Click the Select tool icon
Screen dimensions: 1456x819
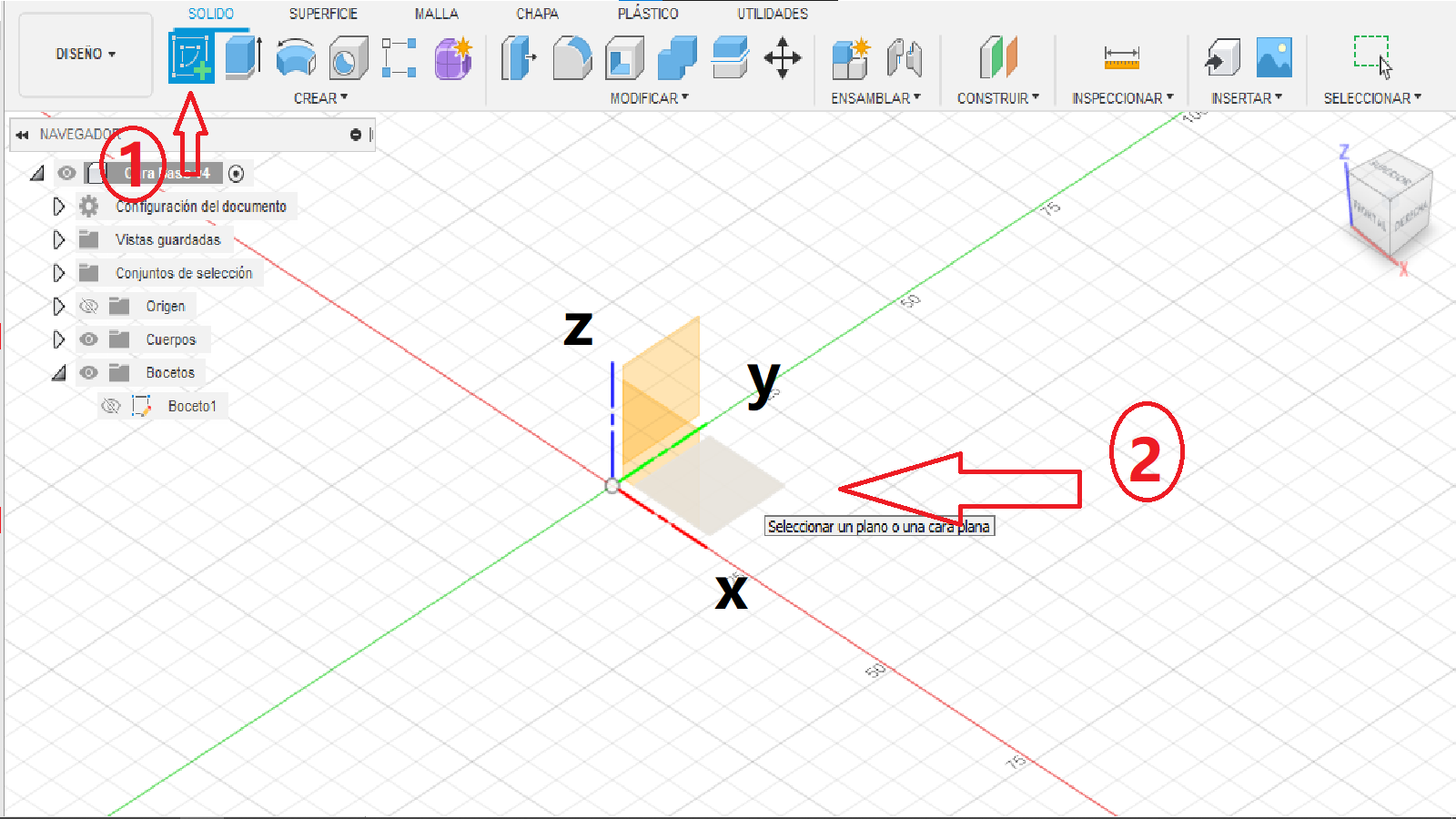point(1372,57)
